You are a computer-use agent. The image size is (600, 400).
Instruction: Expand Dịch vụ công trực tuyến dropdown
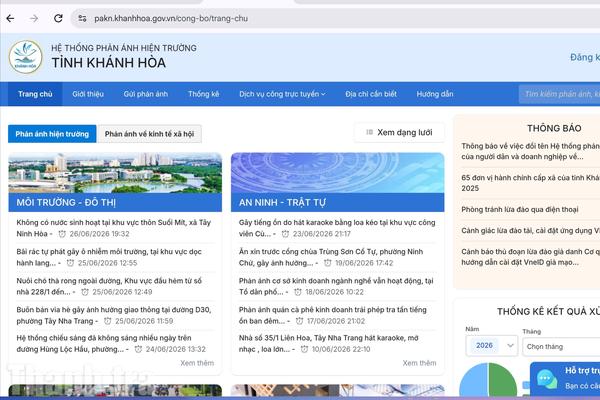pyautogui.click(x=282, y=94)
